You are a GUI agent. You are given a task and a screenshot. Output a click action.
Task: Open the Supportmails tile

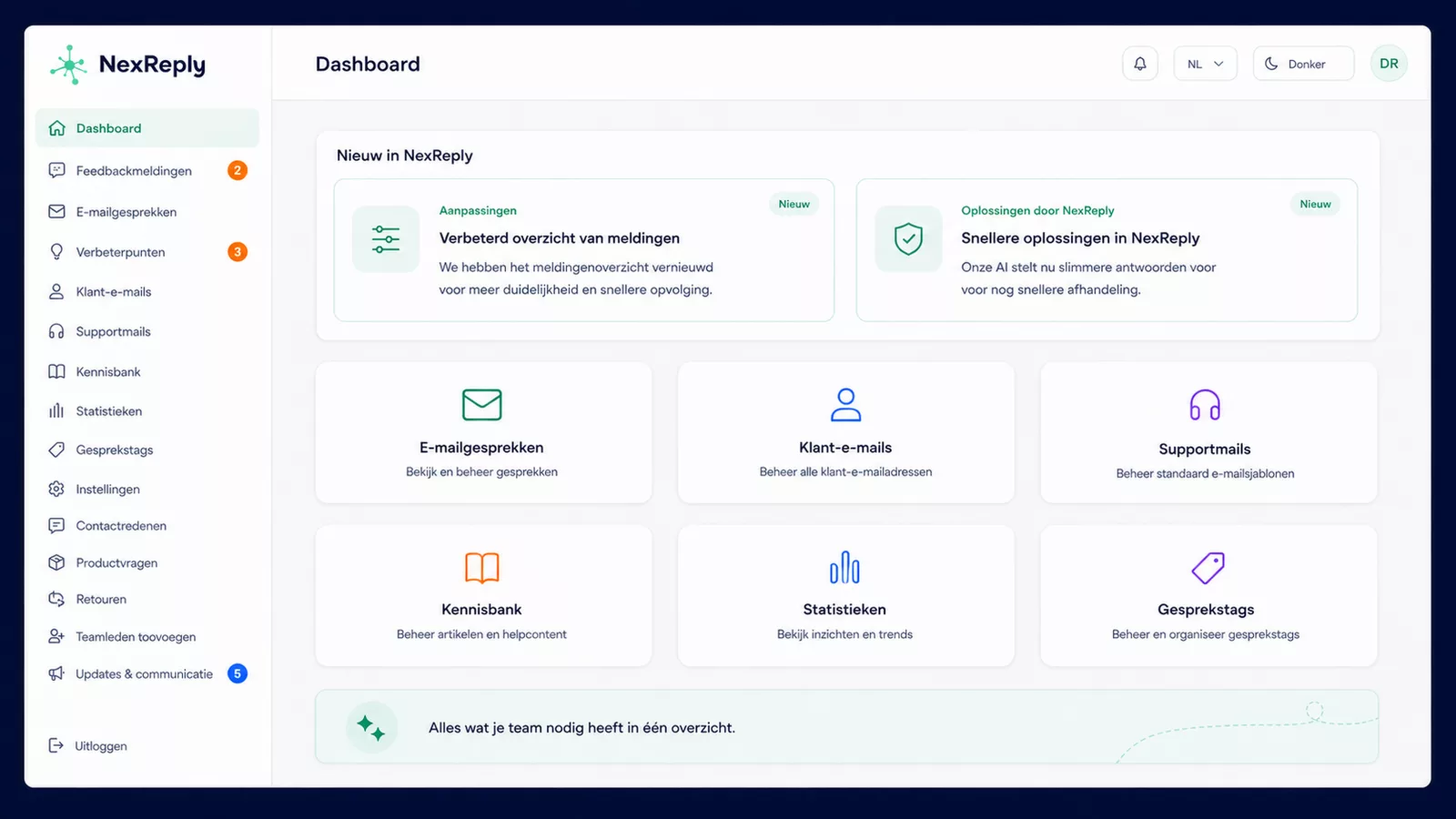tap(1208, 432)
